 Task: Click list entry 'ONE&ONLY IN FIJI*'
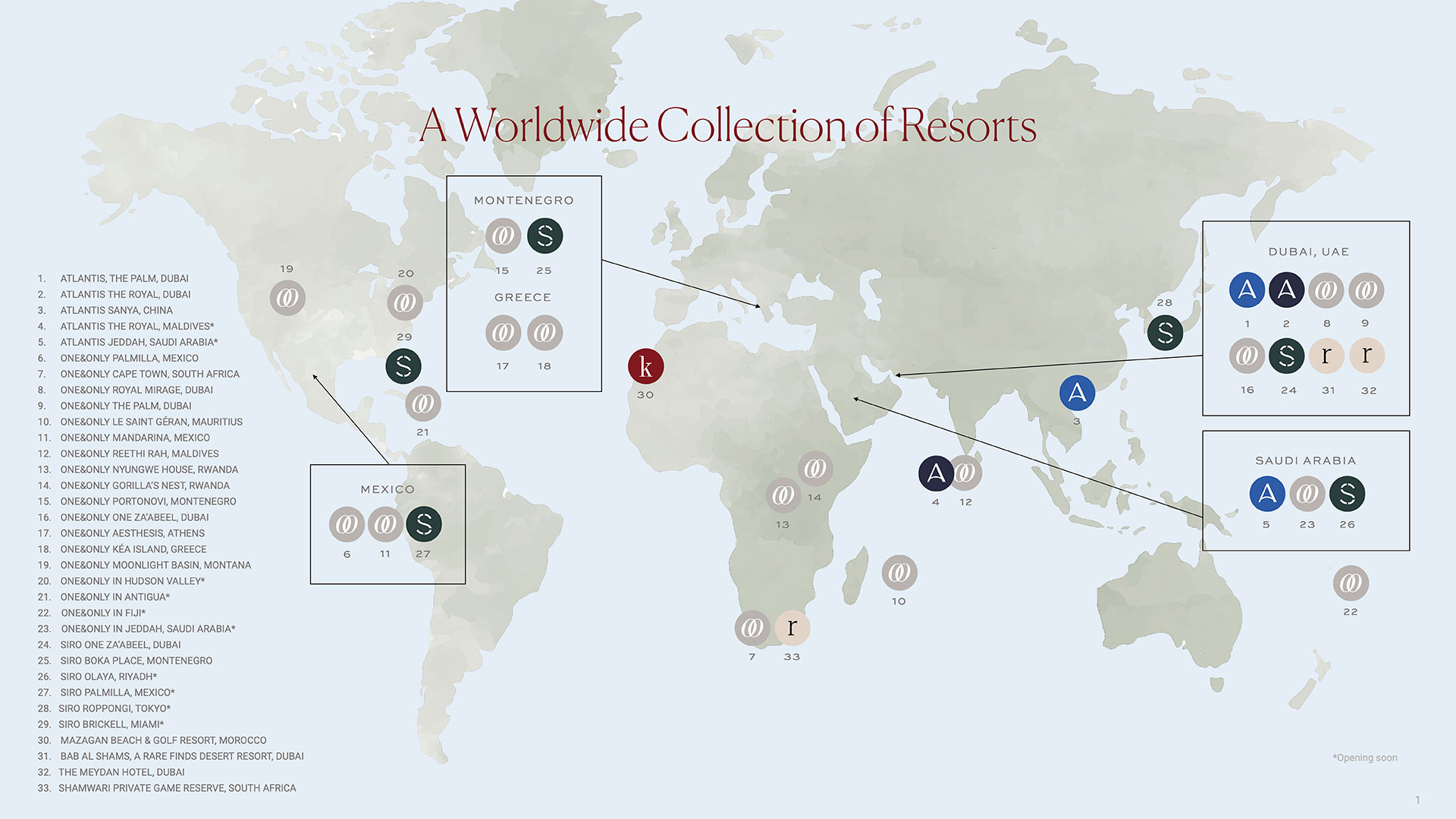click(103, 613)
